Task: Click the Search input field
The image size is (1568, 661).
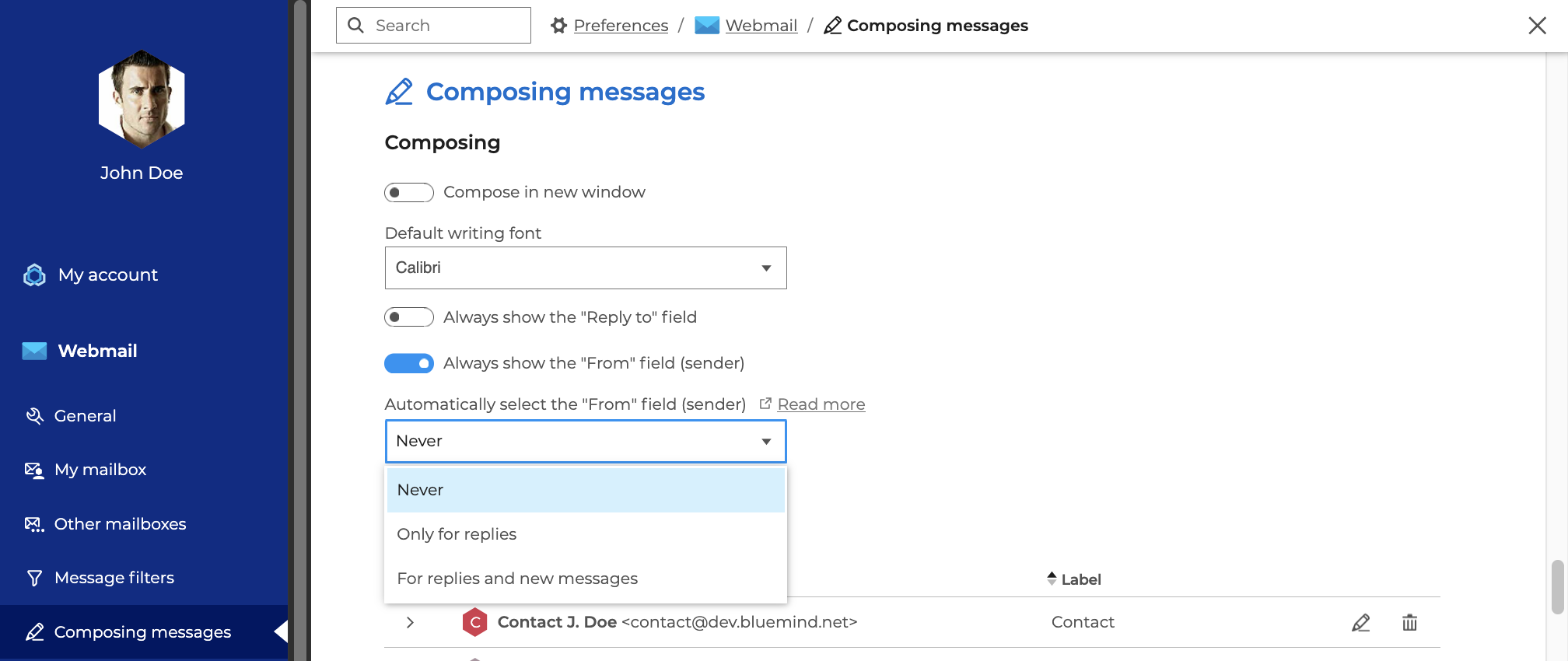Action: pyautogui.click(x=443, y=26)
